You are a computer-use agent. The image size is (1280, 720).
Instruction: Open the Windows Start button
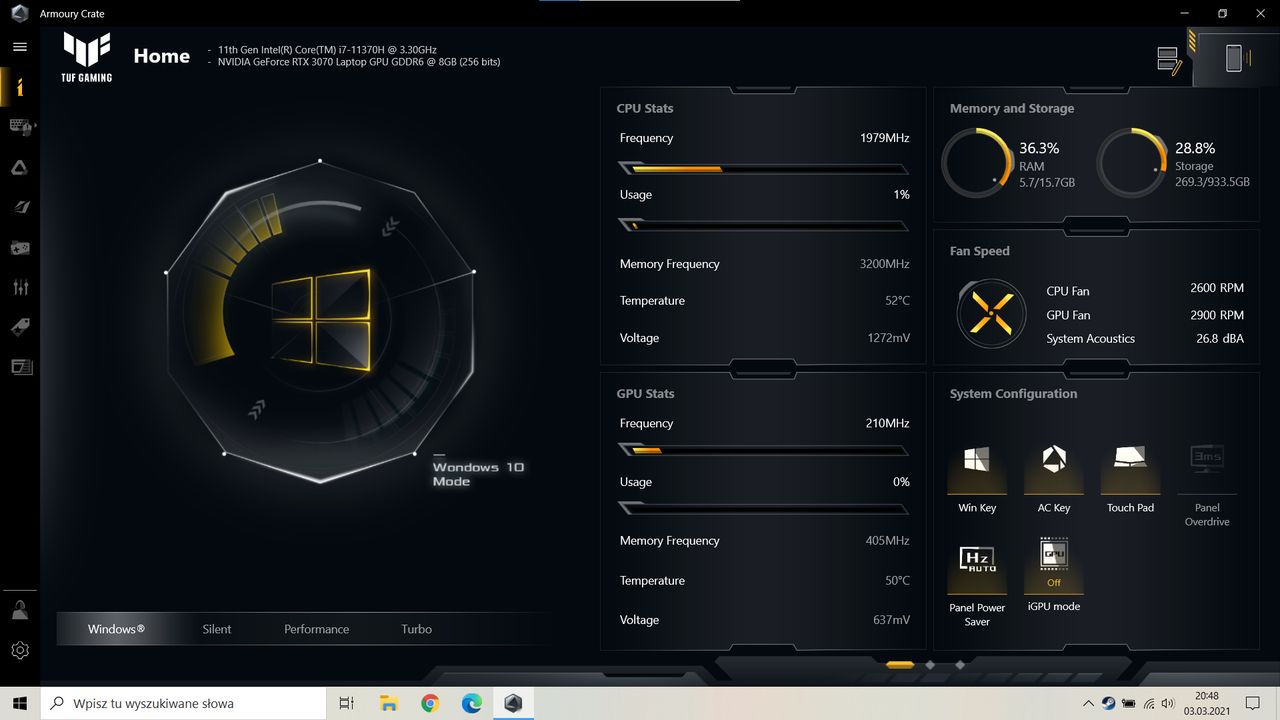click(20, 703)
